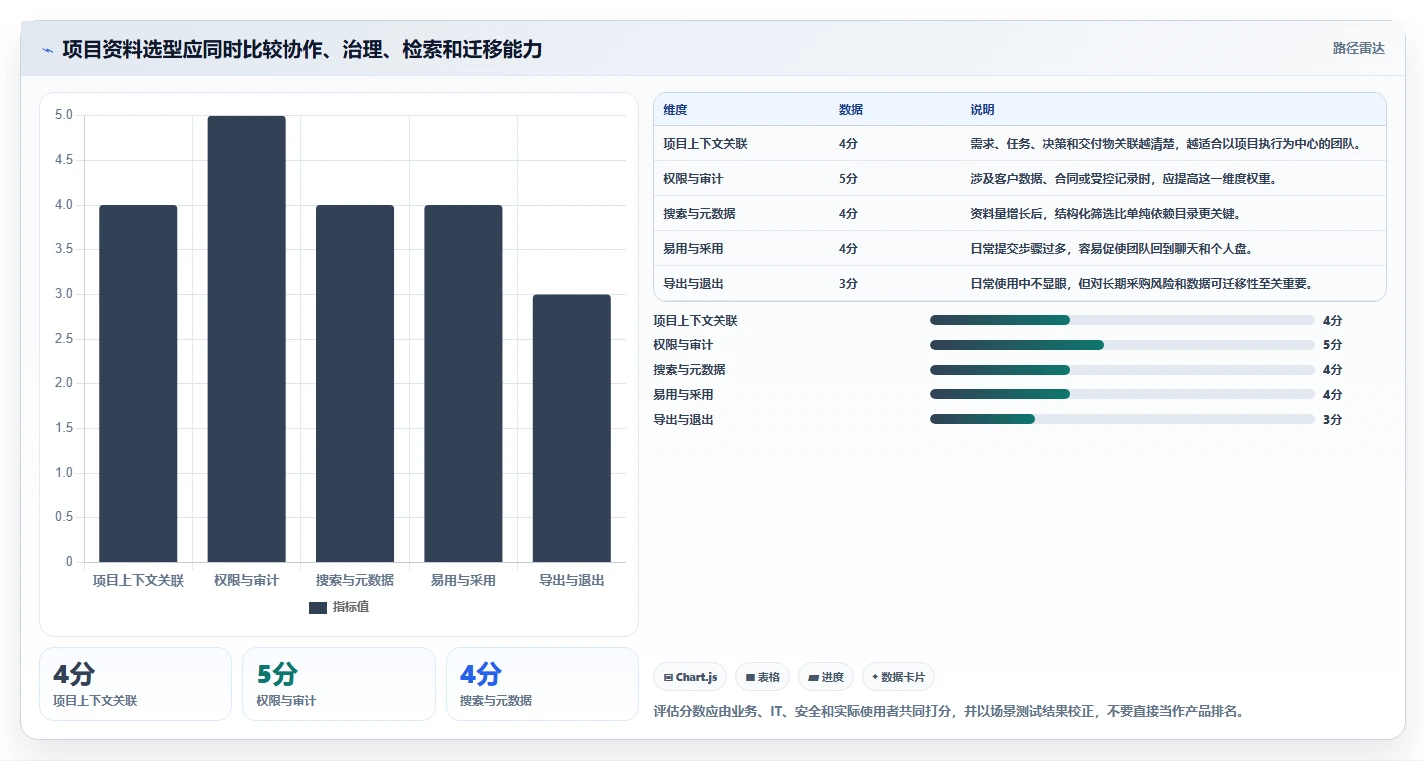Screen dimensions: 1426x761
Task: Click the footnote starting 评估分数应由业务
Action: 949,712
